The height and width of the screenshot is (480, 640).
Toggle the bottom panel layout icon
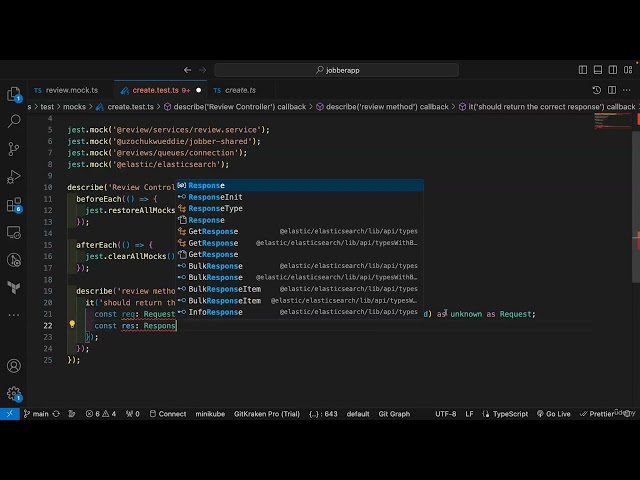pos(598,70)
